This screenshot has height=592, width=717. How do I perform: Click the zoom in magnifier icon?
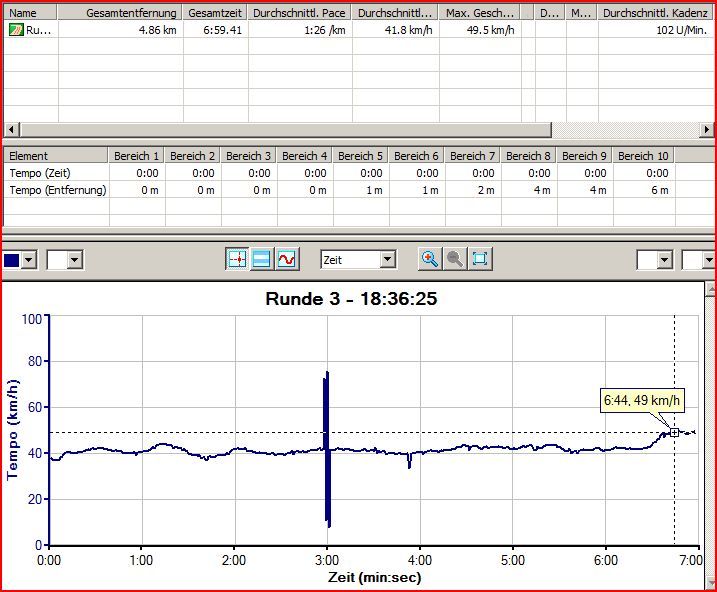430,259
